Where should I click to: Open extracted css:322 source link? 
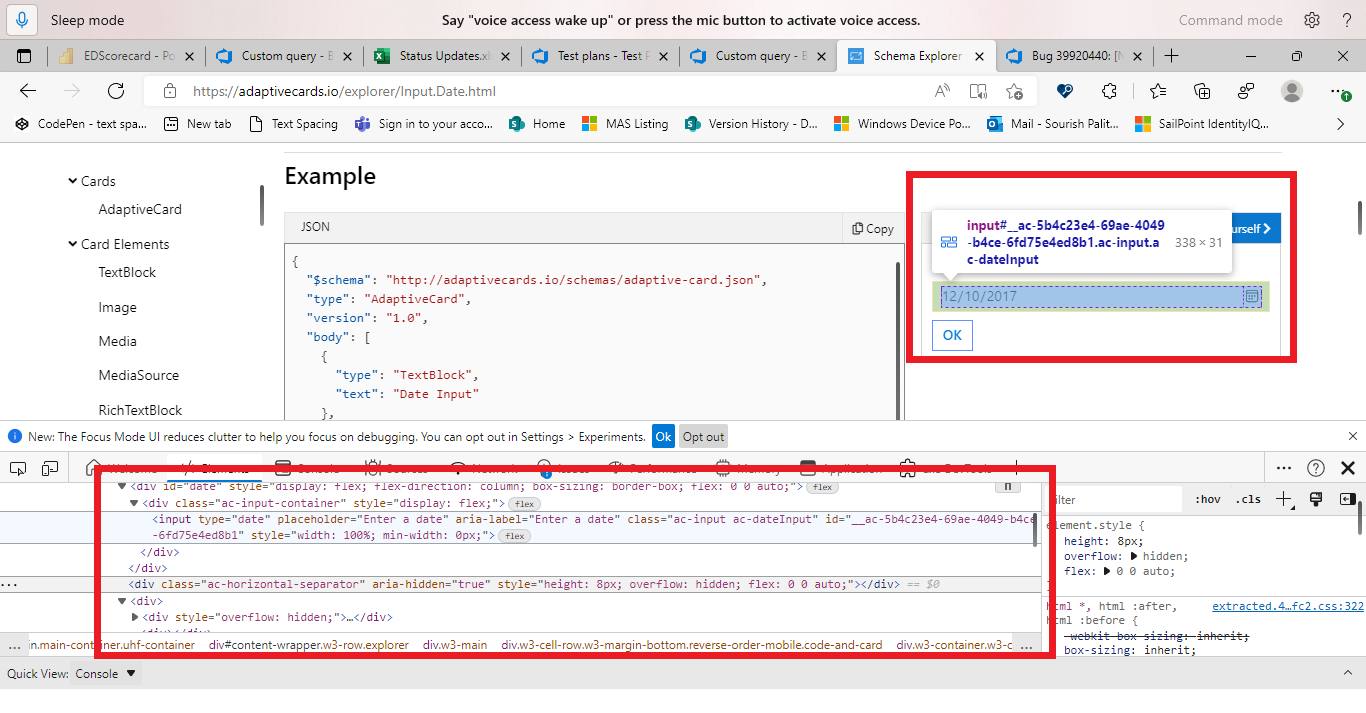(1288, 606)
